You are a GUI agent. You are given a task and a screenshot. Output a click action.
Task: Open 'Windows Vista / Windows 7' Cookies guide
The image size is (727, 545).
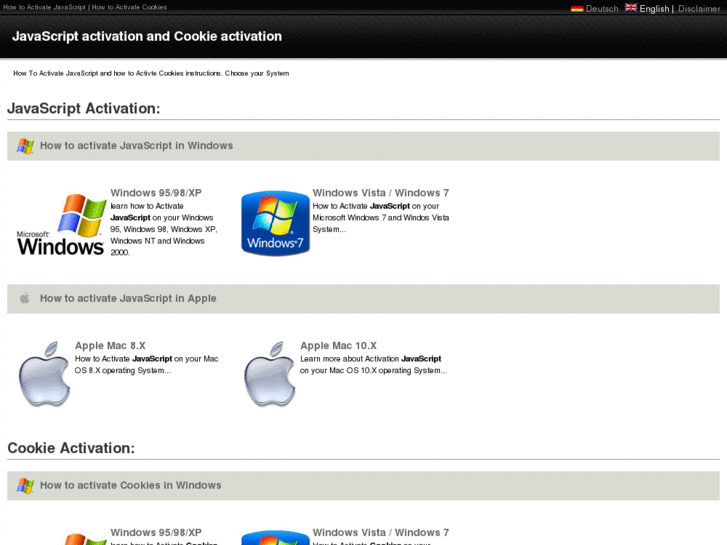(x=381, y=532)
